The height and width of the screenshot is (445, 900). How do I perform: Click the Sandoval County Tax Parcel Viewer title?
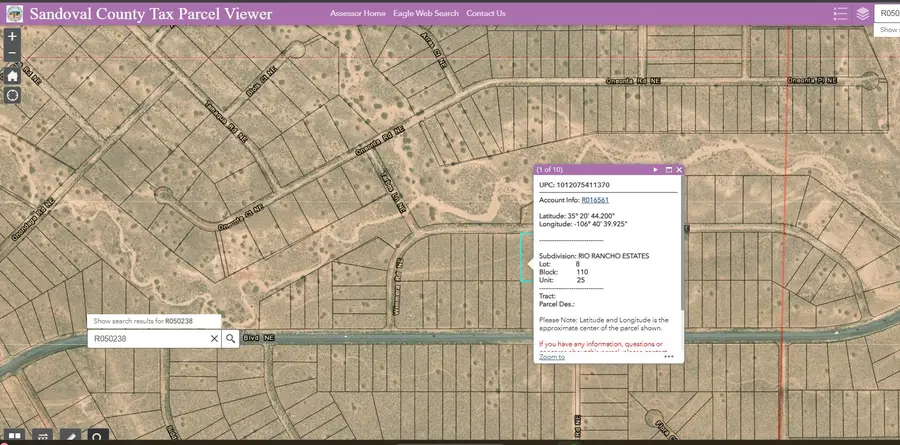[151, 14]
